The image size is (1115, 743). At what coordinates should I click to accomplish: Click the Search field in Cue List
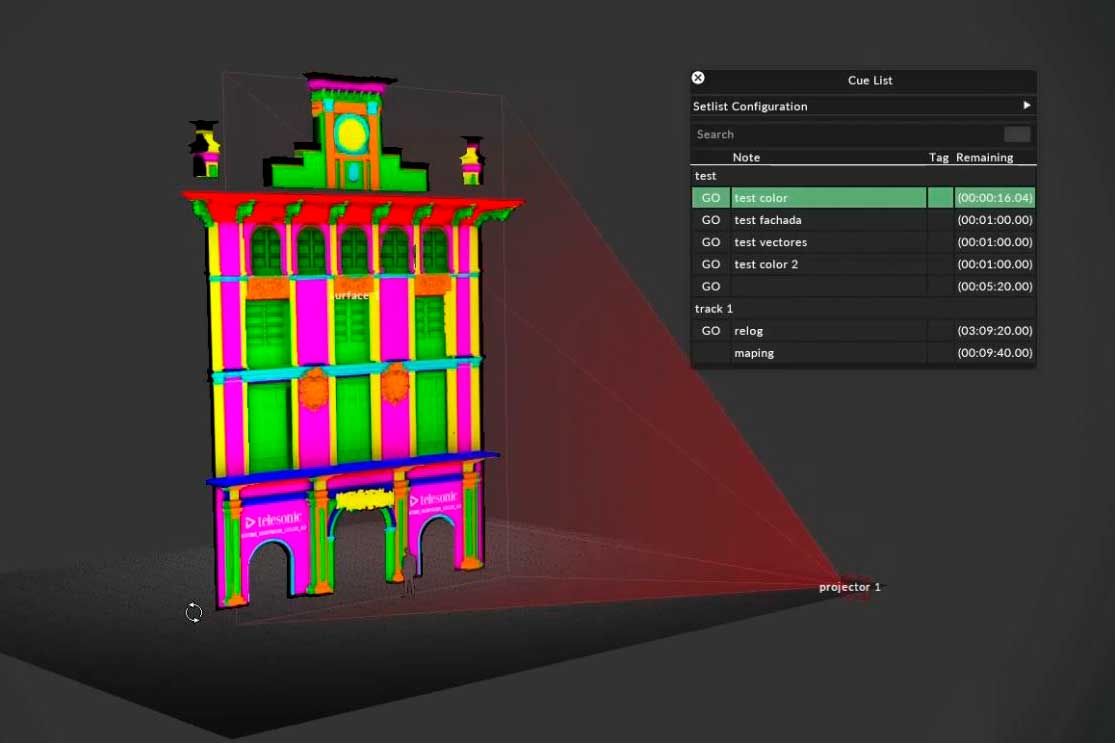[845, 134]
